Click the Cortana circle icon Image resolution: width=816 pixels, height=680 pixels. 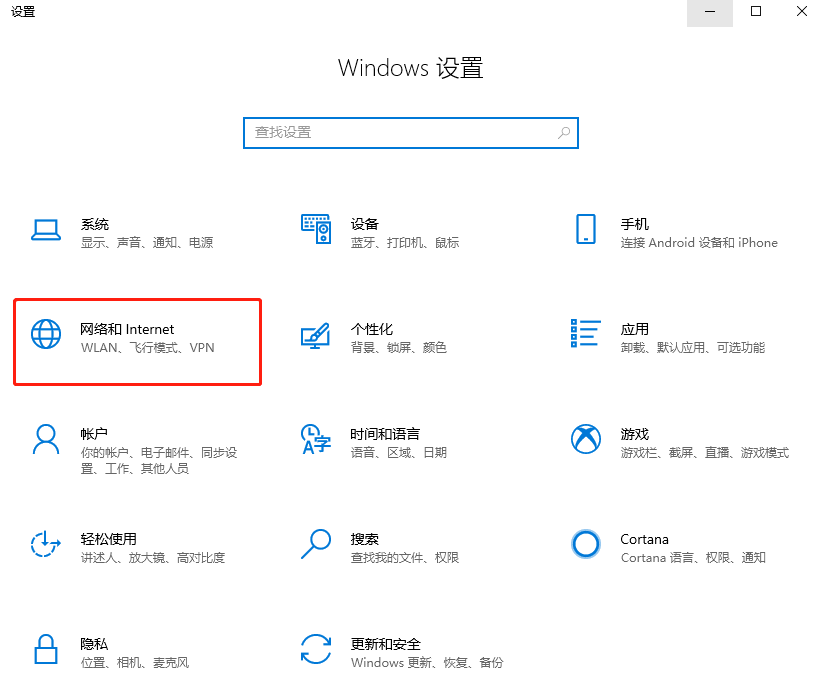pos(586,544)
